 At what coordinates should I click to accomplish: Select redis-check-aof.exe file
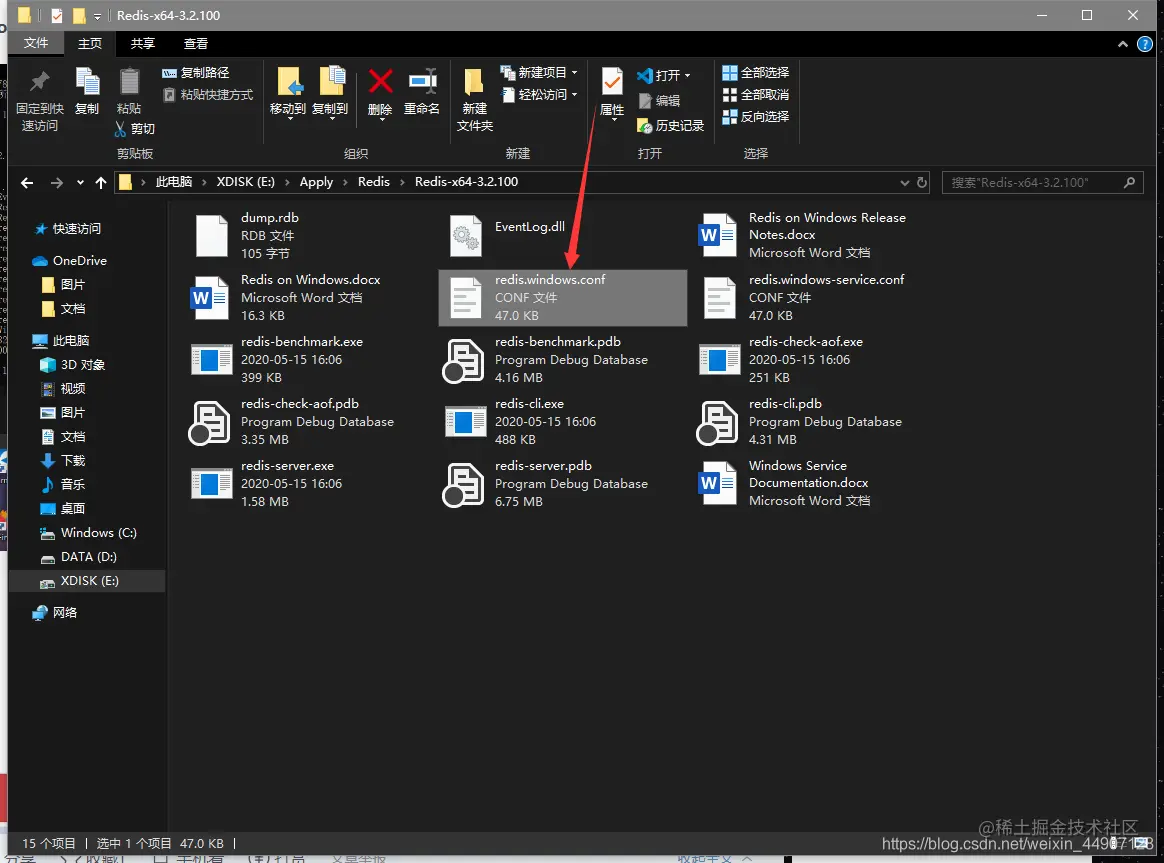click(x=817, y=360)
